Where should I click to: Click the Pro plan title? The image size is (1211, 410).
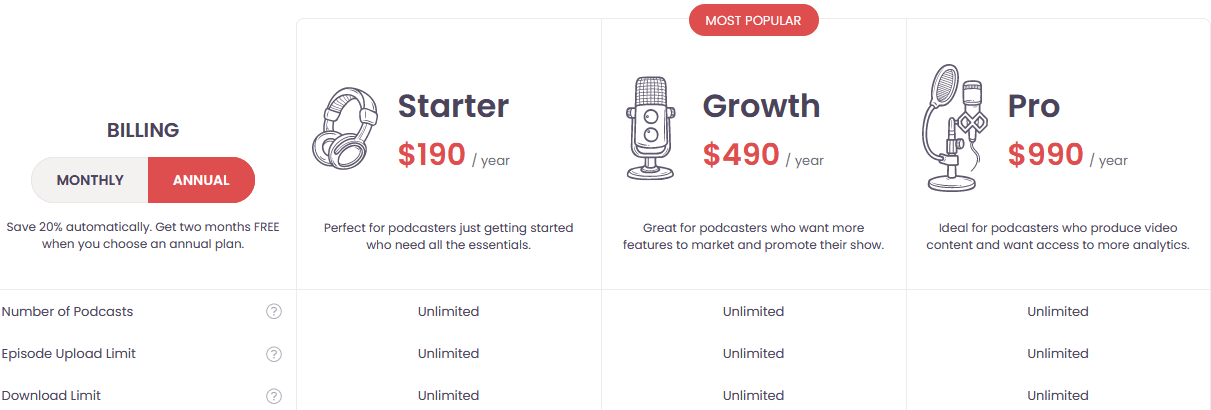tap(1033, 106)
